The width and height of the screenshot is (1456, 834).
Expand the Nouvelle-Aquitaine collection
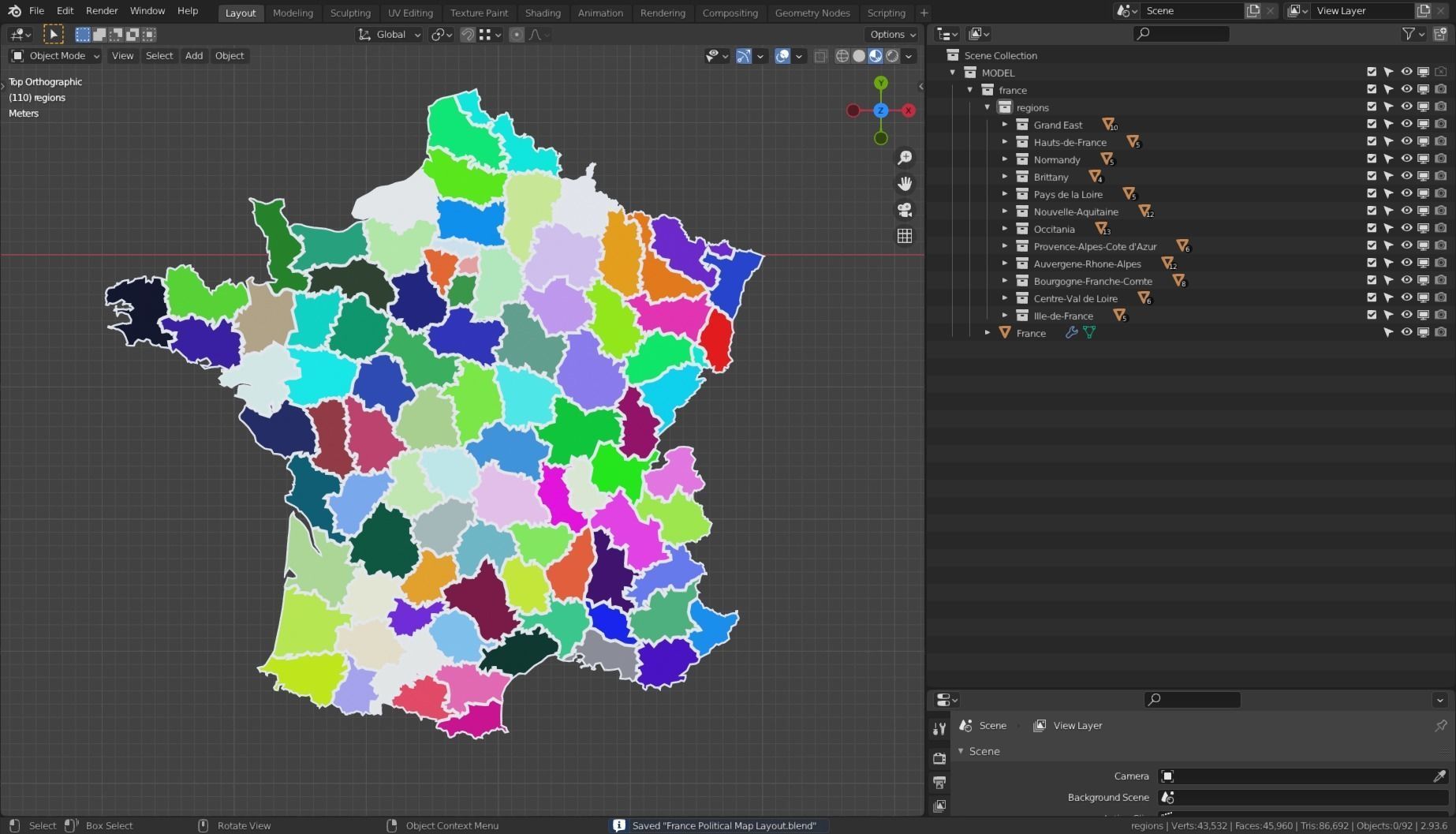[1005, 211]
